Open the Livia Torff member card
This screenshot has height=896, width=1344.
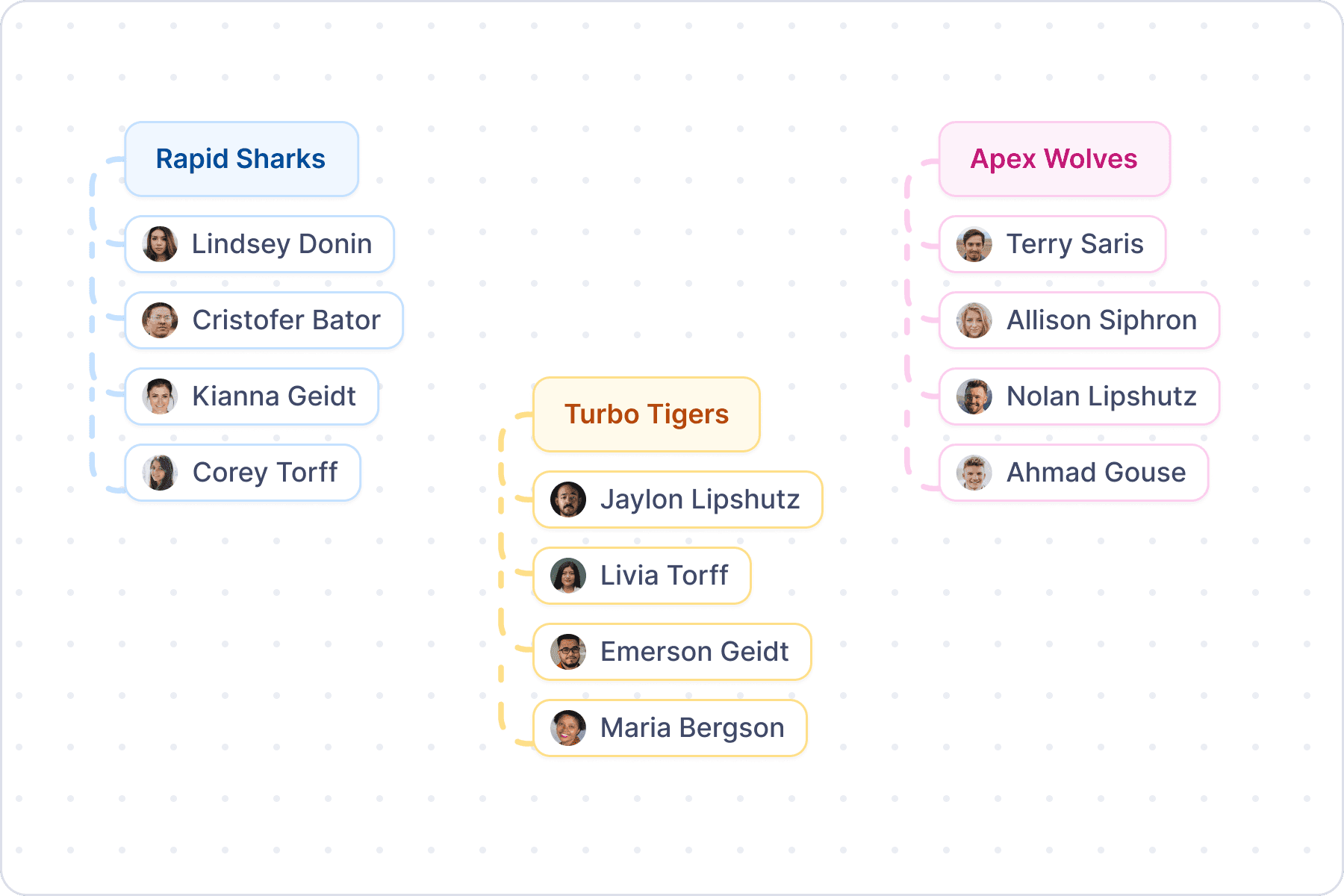642,576
